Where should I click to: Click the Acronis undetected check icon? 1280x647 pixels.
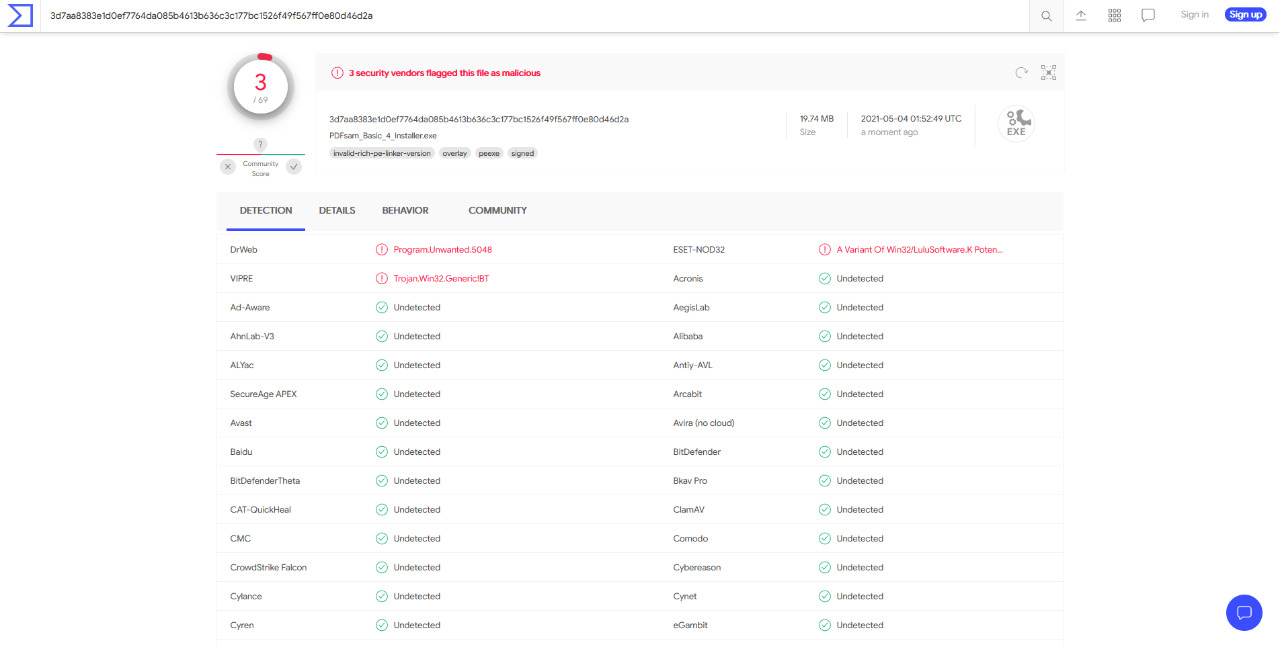[x=825, y=279]
